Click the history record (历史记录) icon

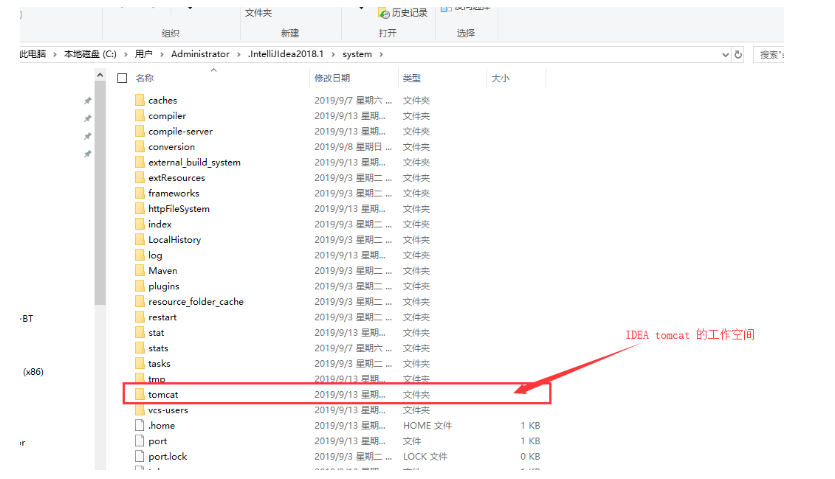[383, 13]
